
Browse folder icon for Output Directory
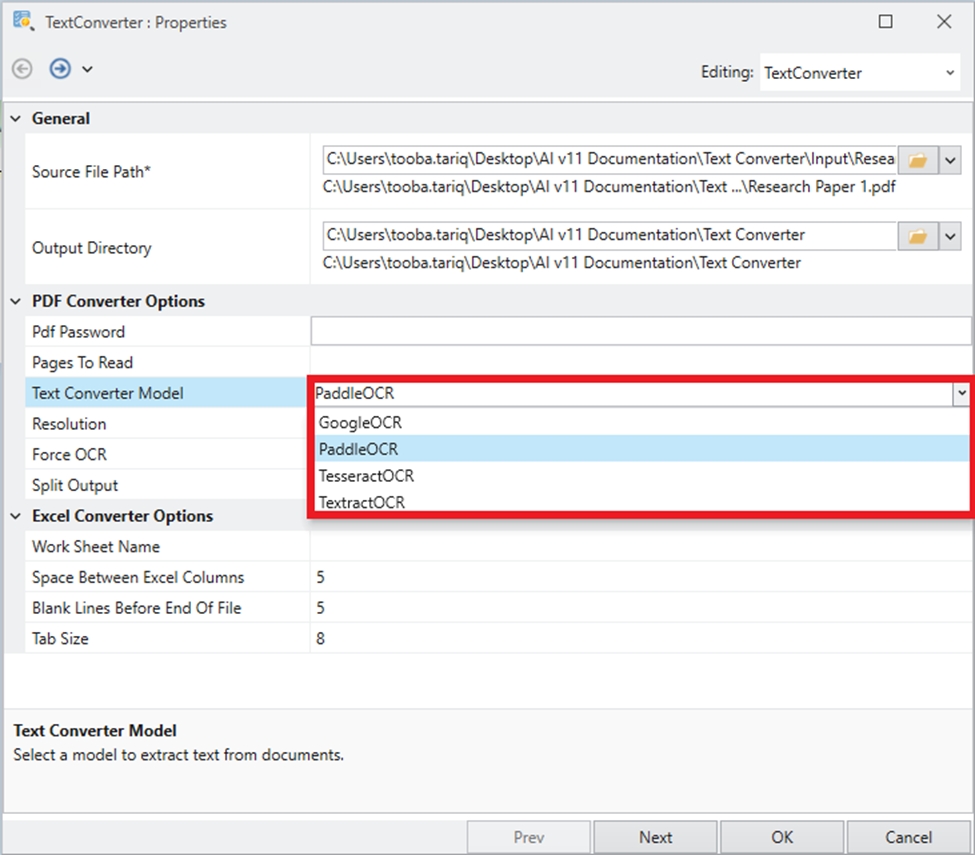click(x=917, y=236)
